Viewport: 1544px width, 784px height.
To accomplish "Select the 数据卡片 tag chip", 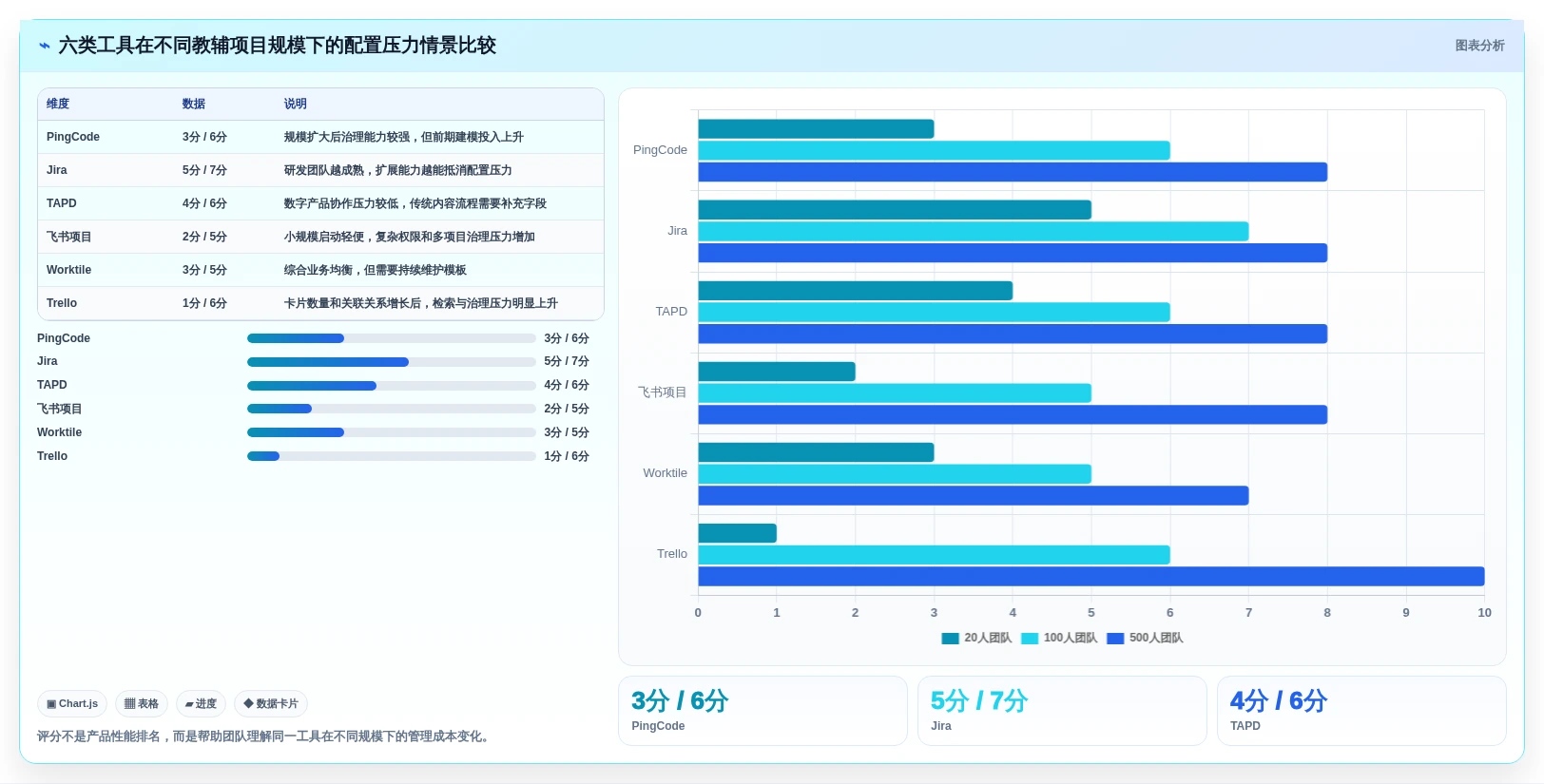I will click(x=271, y=704).
